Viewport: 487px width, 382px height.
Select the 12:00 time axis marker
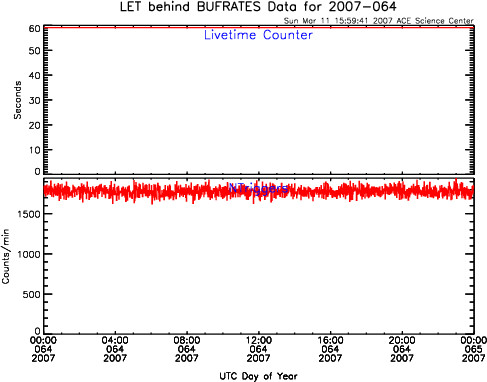point(258,349)
